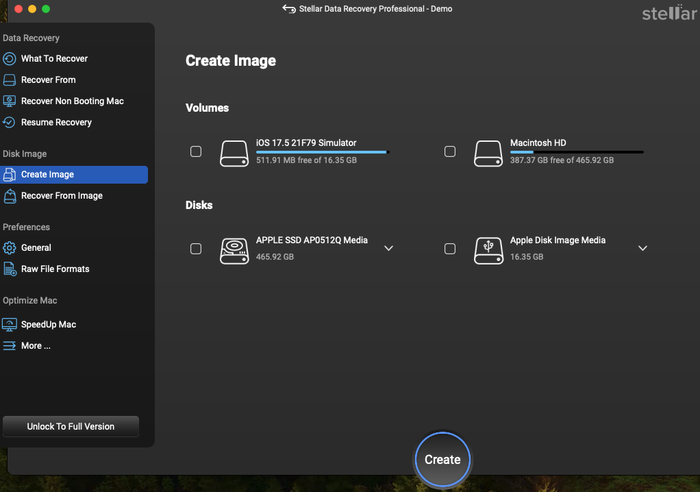Screen dimensions: 700x492
Task: Select the iOS 17.5 21F79 Simulator name
Action: 306,143
